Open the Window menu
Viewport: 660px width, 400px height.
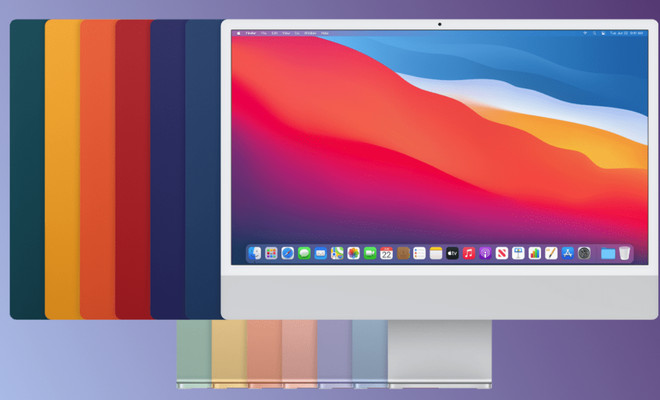[310, 33]
